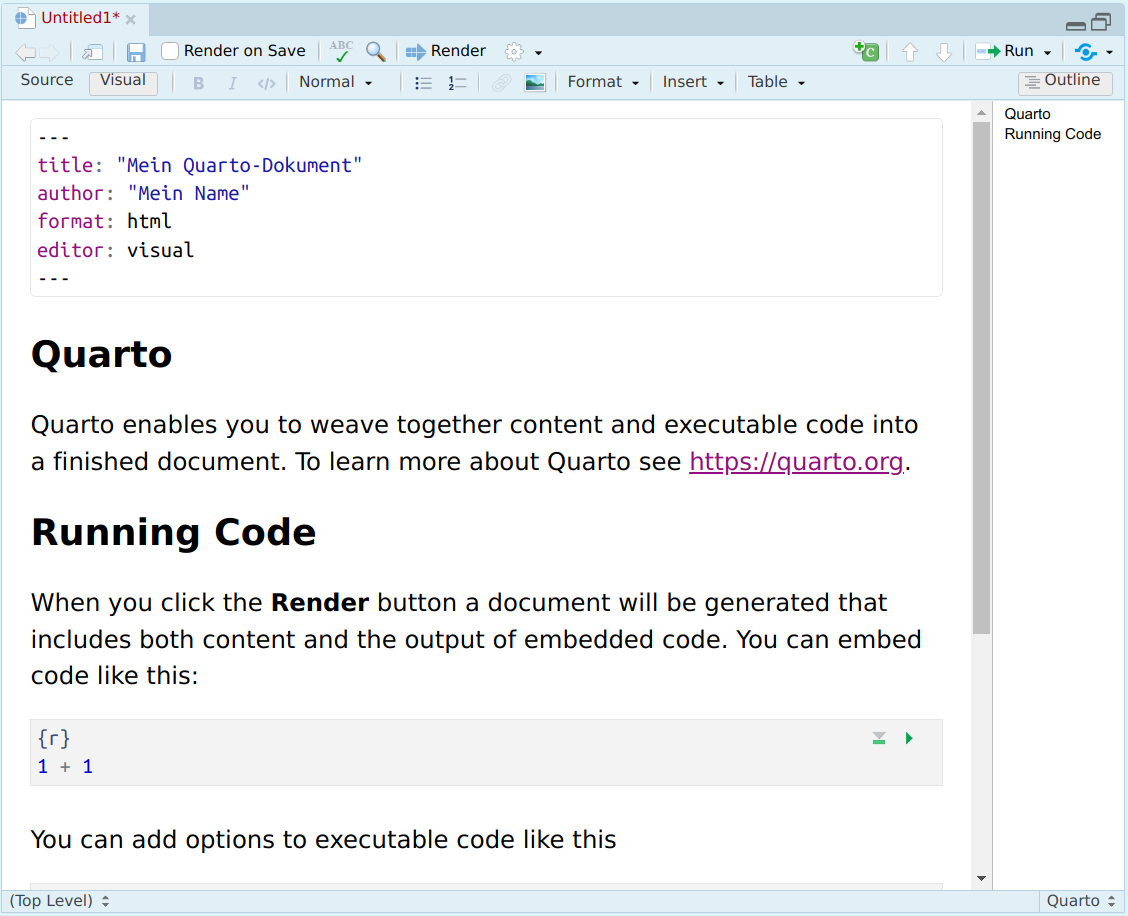Run the current line or selection
Screen dimensions: 1128x916
(1004, 51)
